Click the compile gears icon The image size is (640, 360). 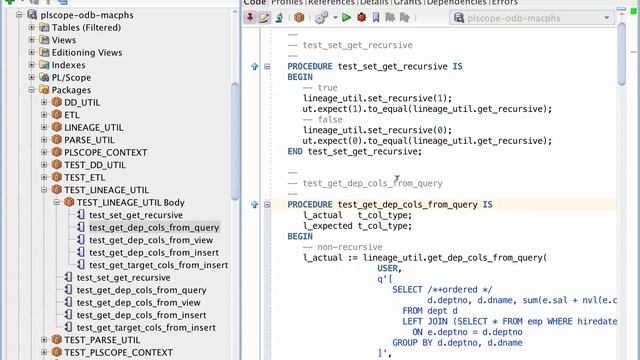(322, 18)
